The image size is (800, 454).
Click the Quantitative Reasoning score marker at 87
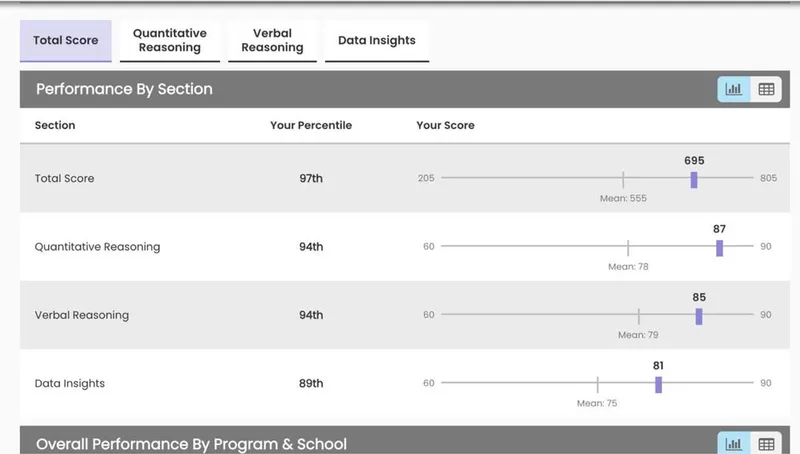(x=719, y=248)
